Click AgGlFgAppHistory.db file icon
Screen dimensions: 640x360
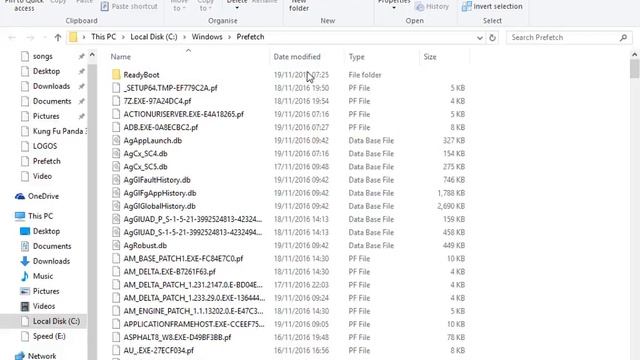116,193
